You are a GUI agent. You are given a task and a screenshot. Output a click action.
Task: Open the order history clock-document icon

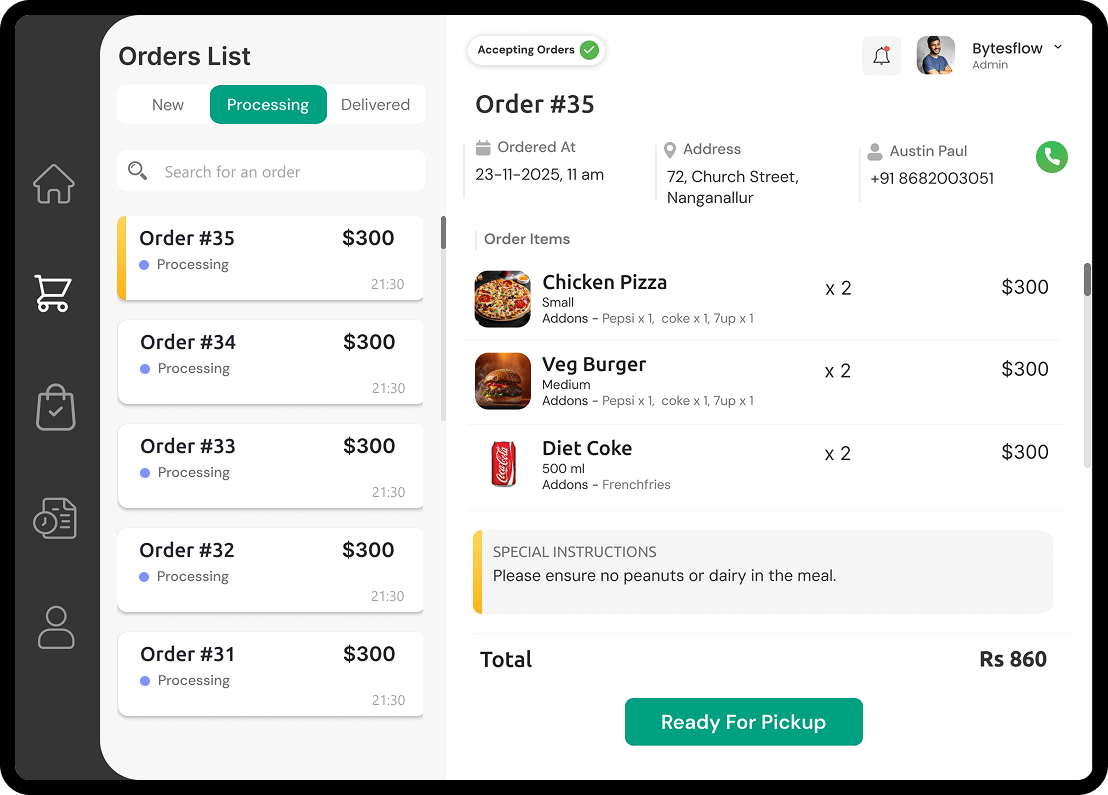coord(55,518)
